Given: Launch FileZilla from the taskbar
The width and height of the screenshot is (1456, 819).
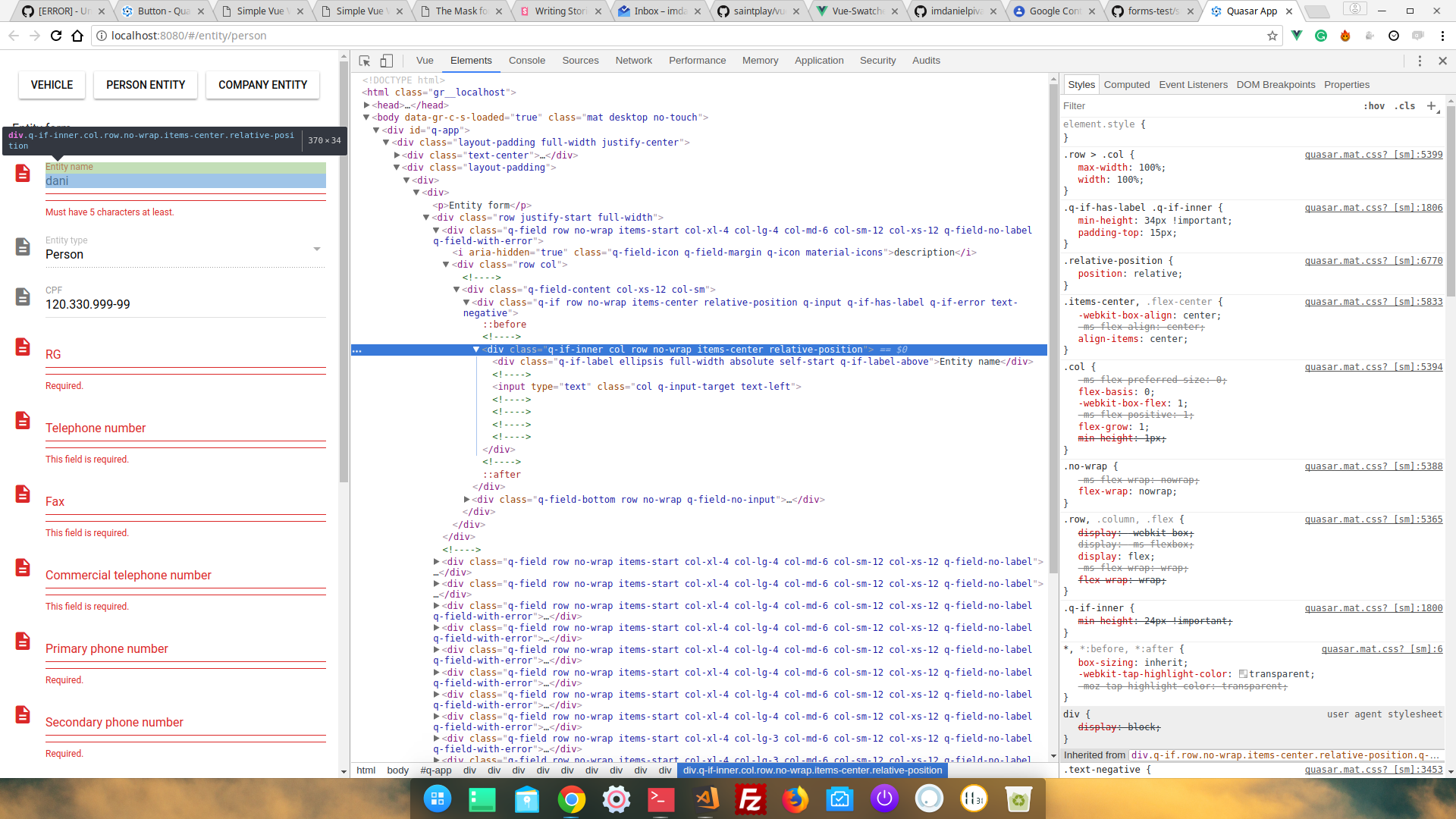Looking at the screenshot, I should point(751,799).
